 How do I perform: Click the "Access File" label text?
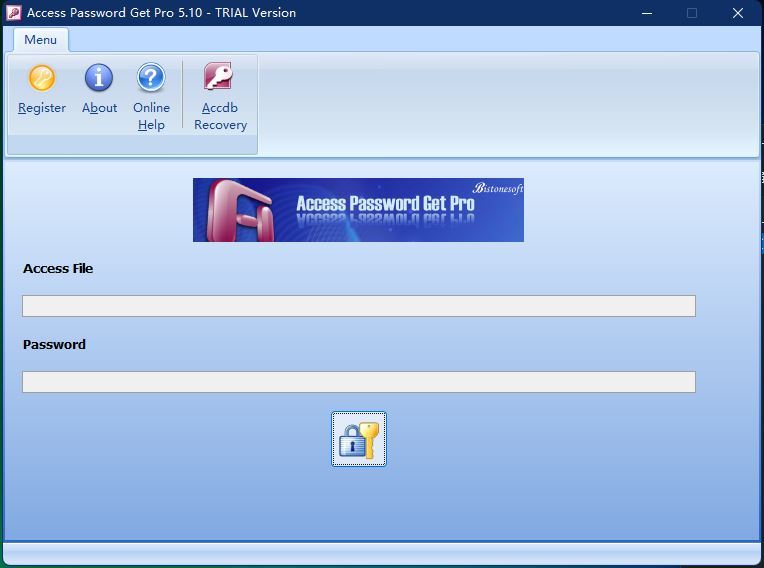pyautogui.click(x=58, y=268)
